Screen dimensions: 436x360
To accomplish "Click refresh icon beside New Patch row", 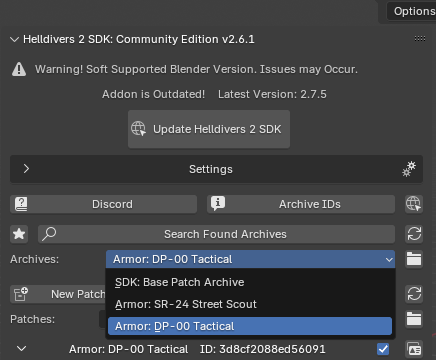I will [x=414, y=294].
